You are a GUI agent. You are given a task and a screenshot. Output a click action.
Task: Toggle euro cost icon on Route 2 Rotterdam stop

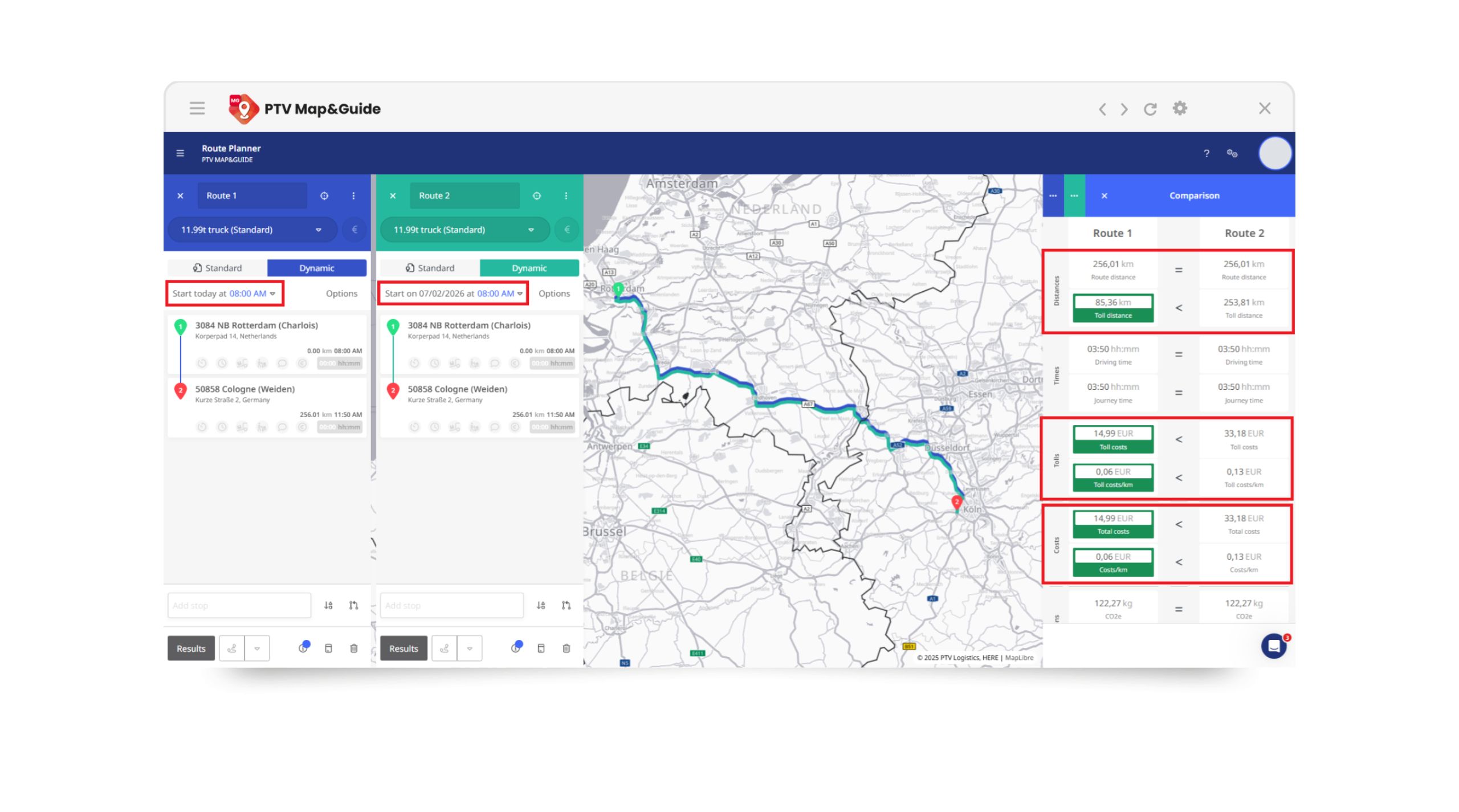pyautogui.click(x=515, y=364)
